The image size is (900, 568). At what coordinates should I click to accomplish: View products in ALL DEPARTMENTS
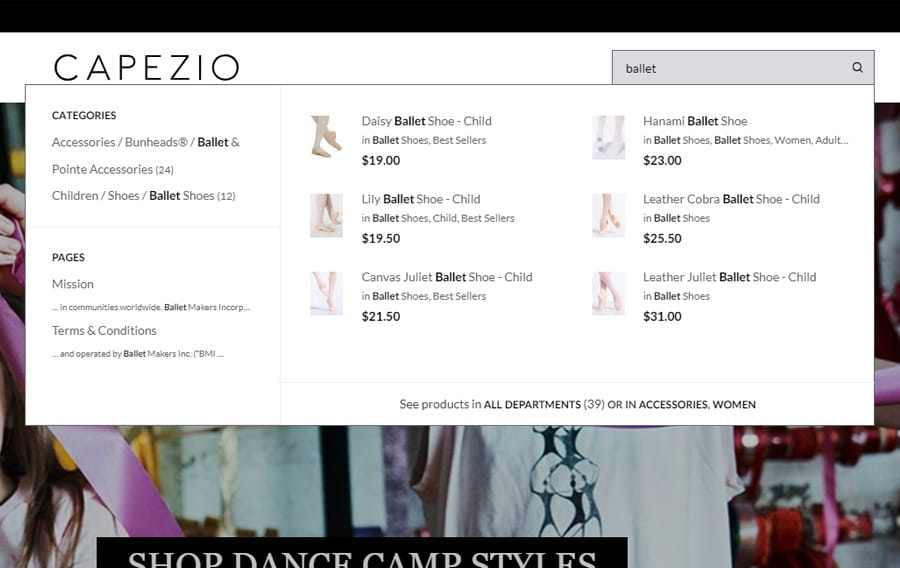tap(532, 404)
